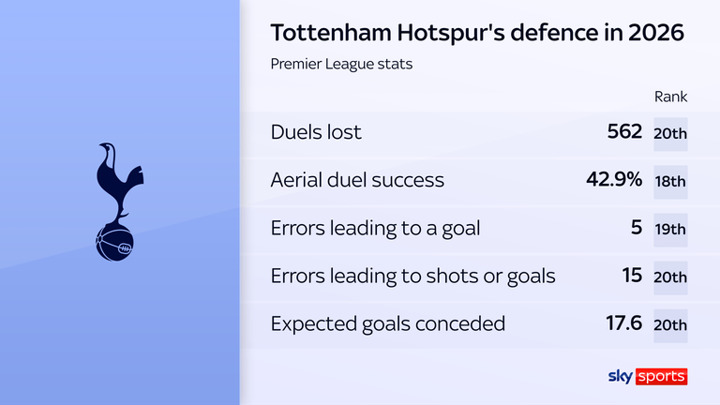Viewport: 720px width, 405px height.
Task: Click 20th badge for errors leading to shots or goals
Action: [x=671, y=277]
